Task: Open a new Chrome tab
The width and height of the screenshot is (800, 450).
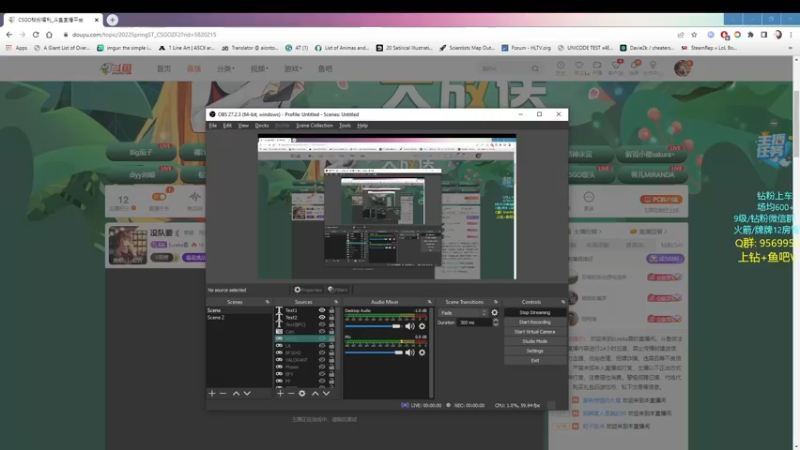Action: pos(112,20)
